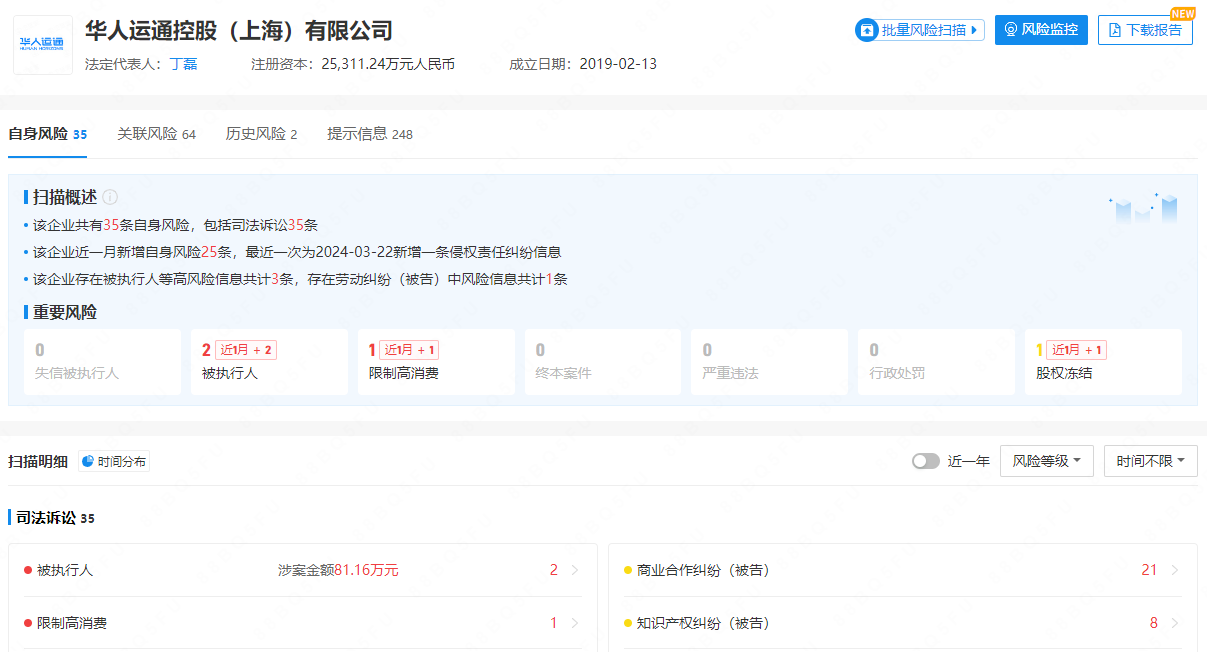Click company name 华人运通控股（上海）有限公司
The image size is (1207, 652).
tap(239, 30)
